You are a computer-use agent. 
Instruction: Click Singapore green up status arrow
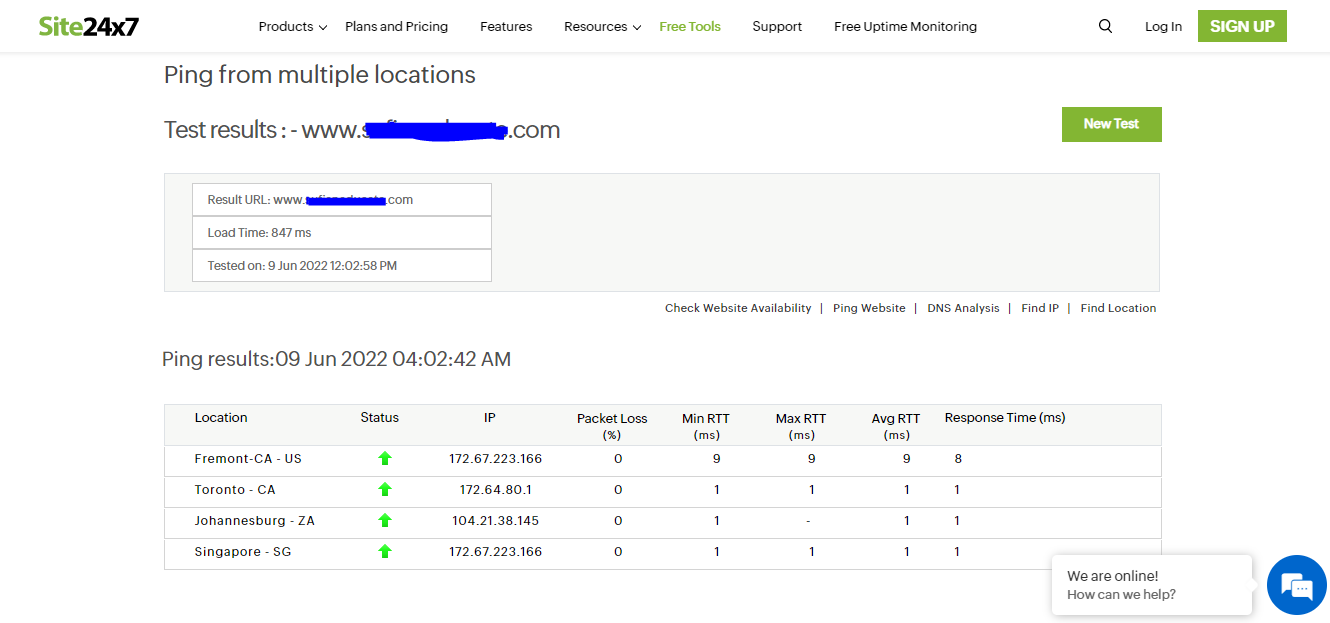click(x=385, y=552)
